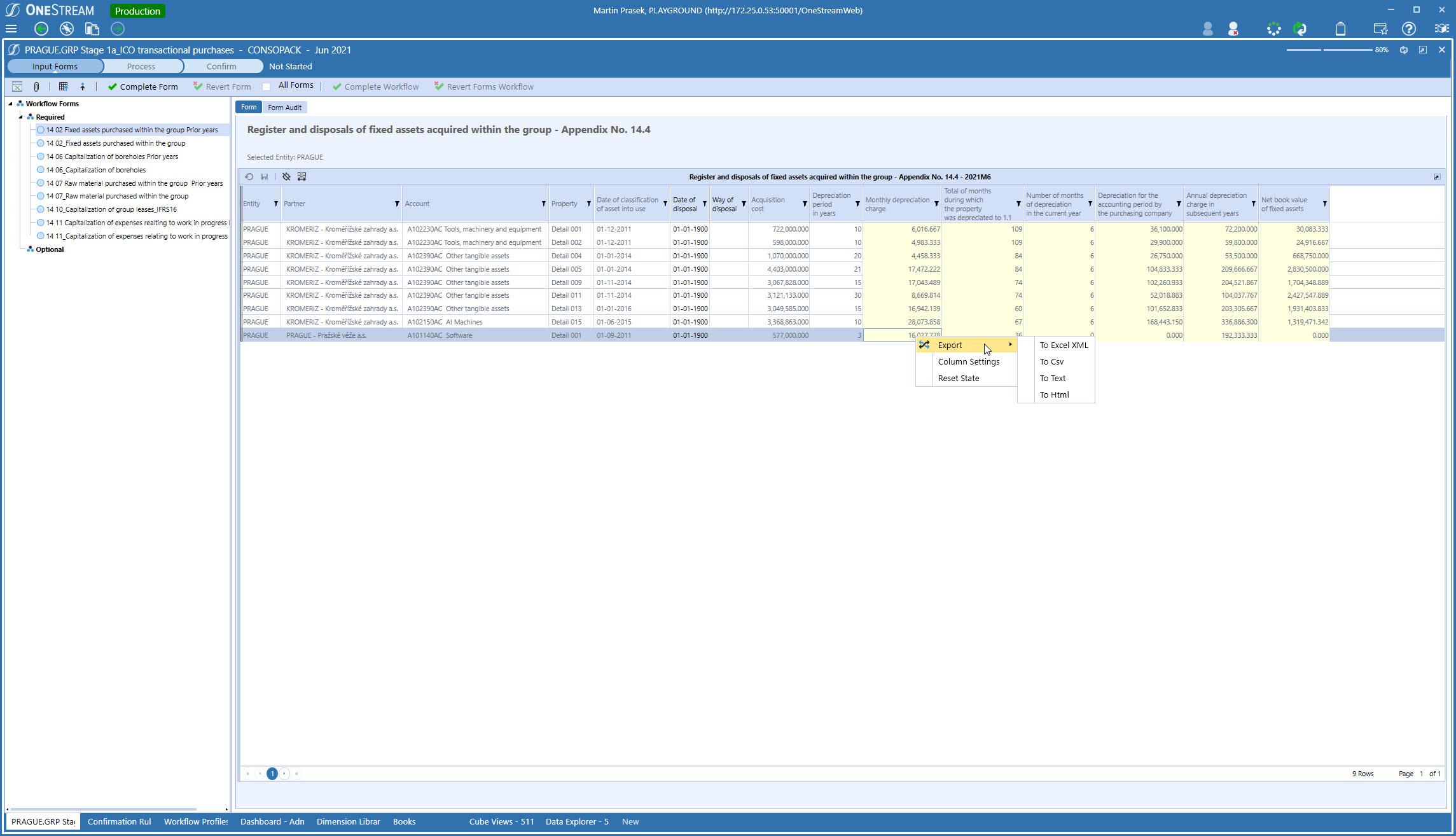This screenshot has width=1456, height=836.
Task: Click the green back arrow button
Action: [x=41, y=29]
